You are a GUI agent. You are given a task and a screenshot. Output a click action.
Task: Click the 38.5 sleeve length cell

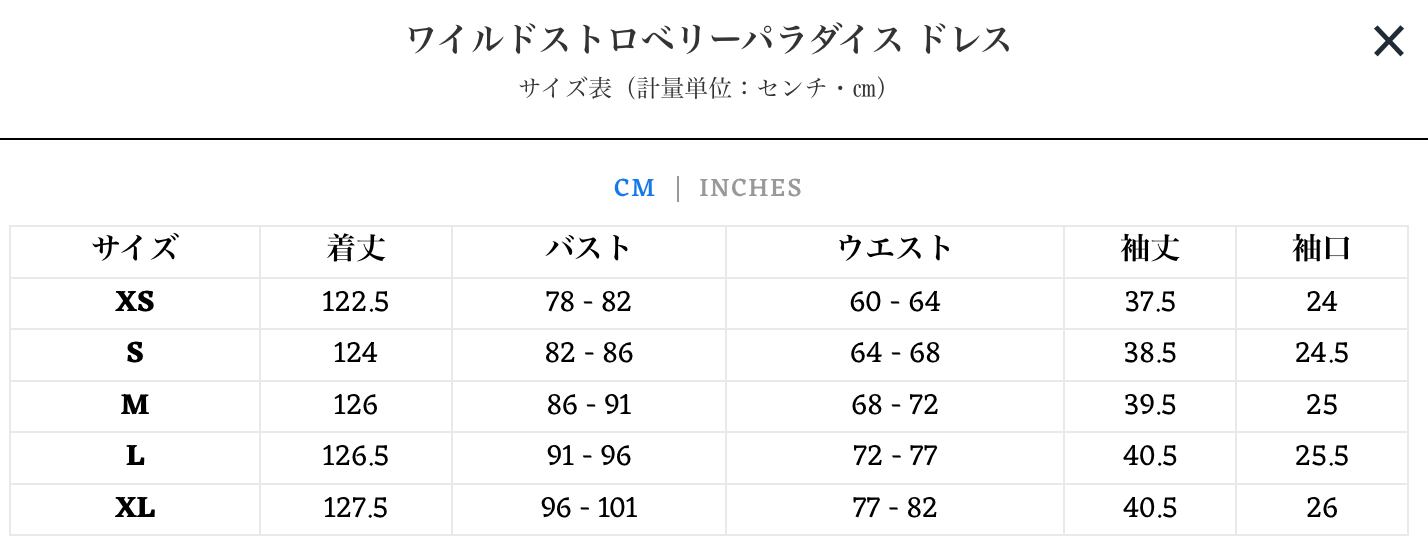(1150, 353)
